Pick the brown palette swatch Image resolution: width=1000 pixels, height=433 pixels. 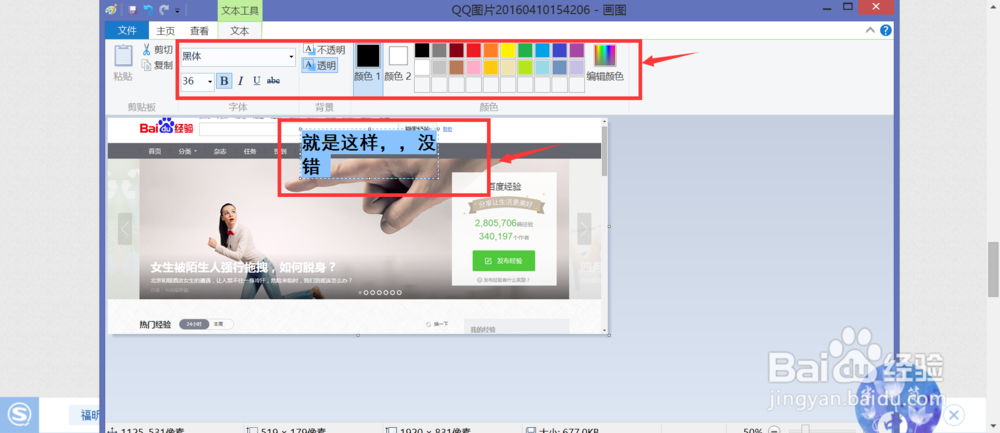coord(456,67)
